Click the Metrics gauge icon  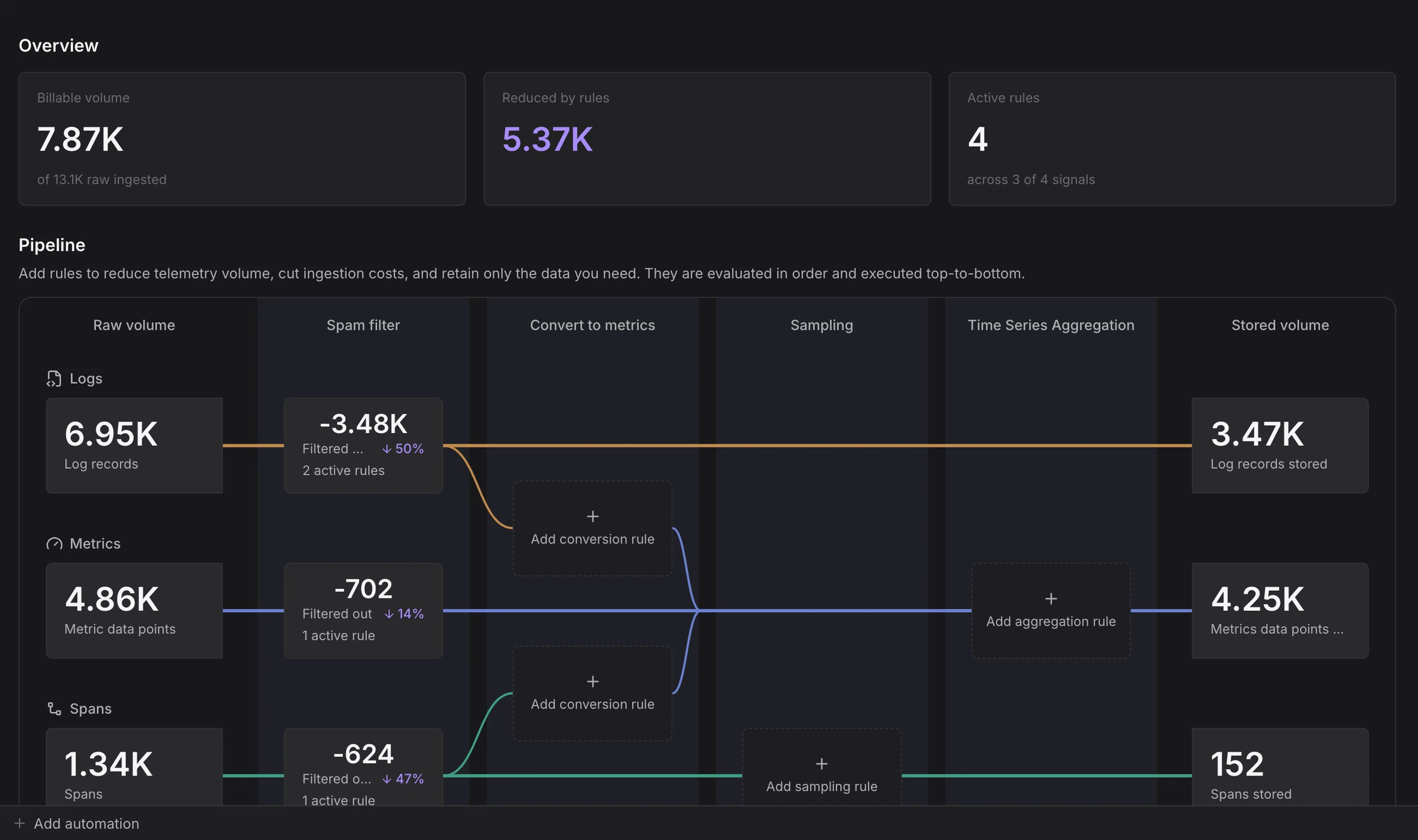pos(54,543)
